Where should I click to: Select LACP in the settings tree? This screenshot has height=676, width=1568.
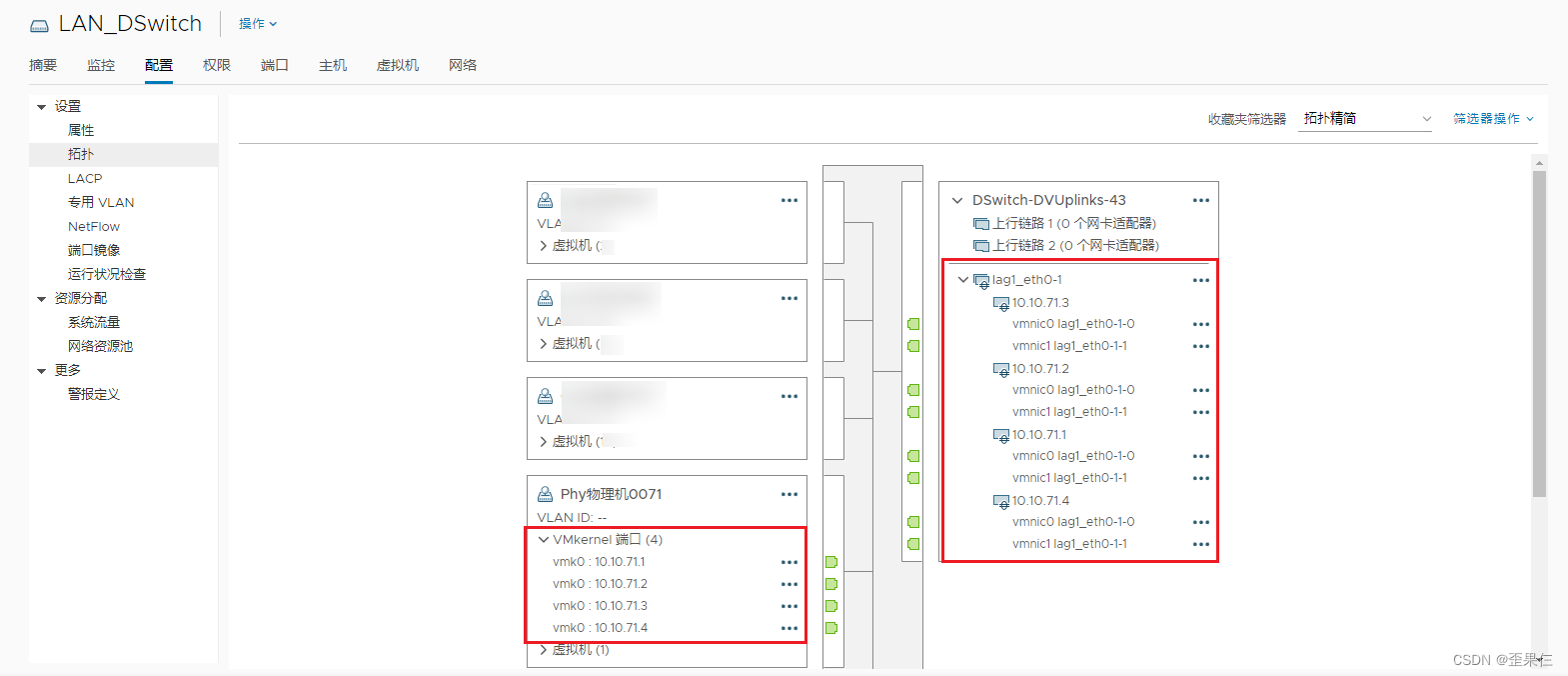click(85, 178)
